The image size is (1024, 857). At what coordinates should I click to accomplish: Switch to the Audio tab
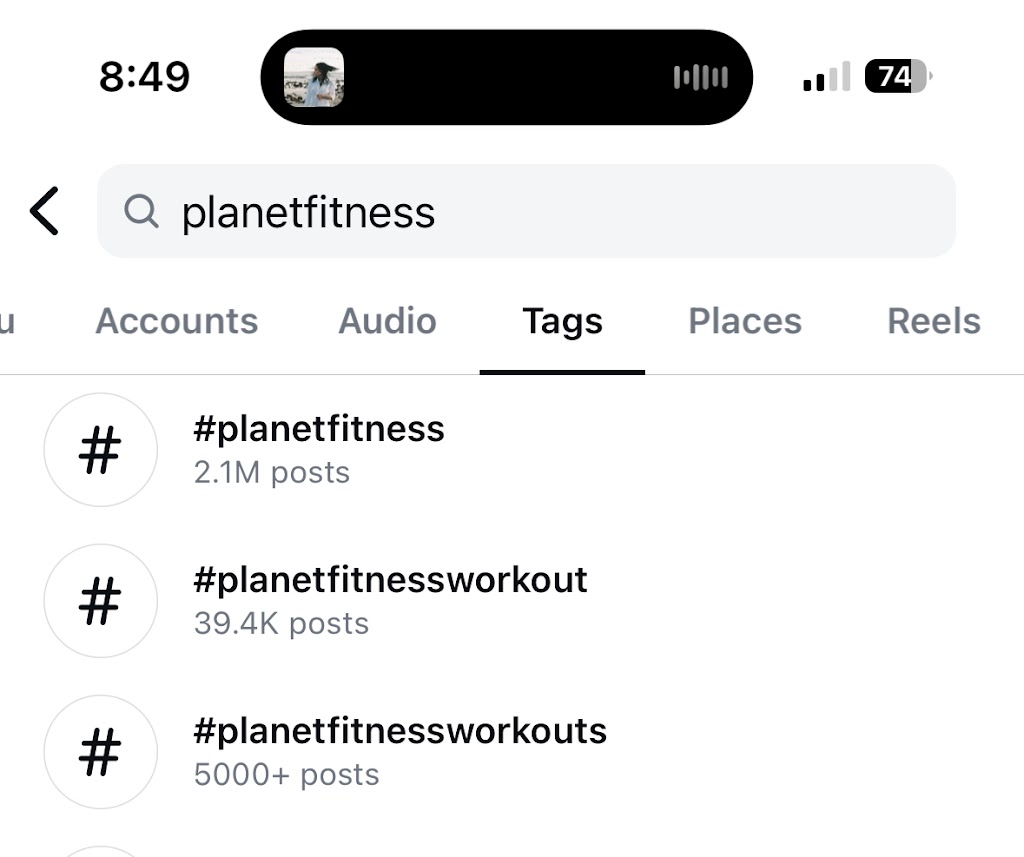(387, 321)
